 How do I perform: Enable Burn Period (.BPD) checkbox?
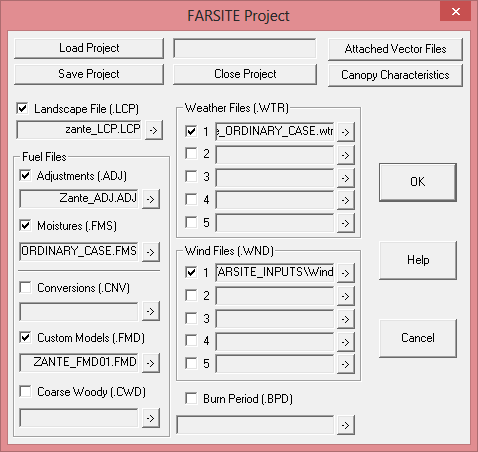tap(191, 398)
